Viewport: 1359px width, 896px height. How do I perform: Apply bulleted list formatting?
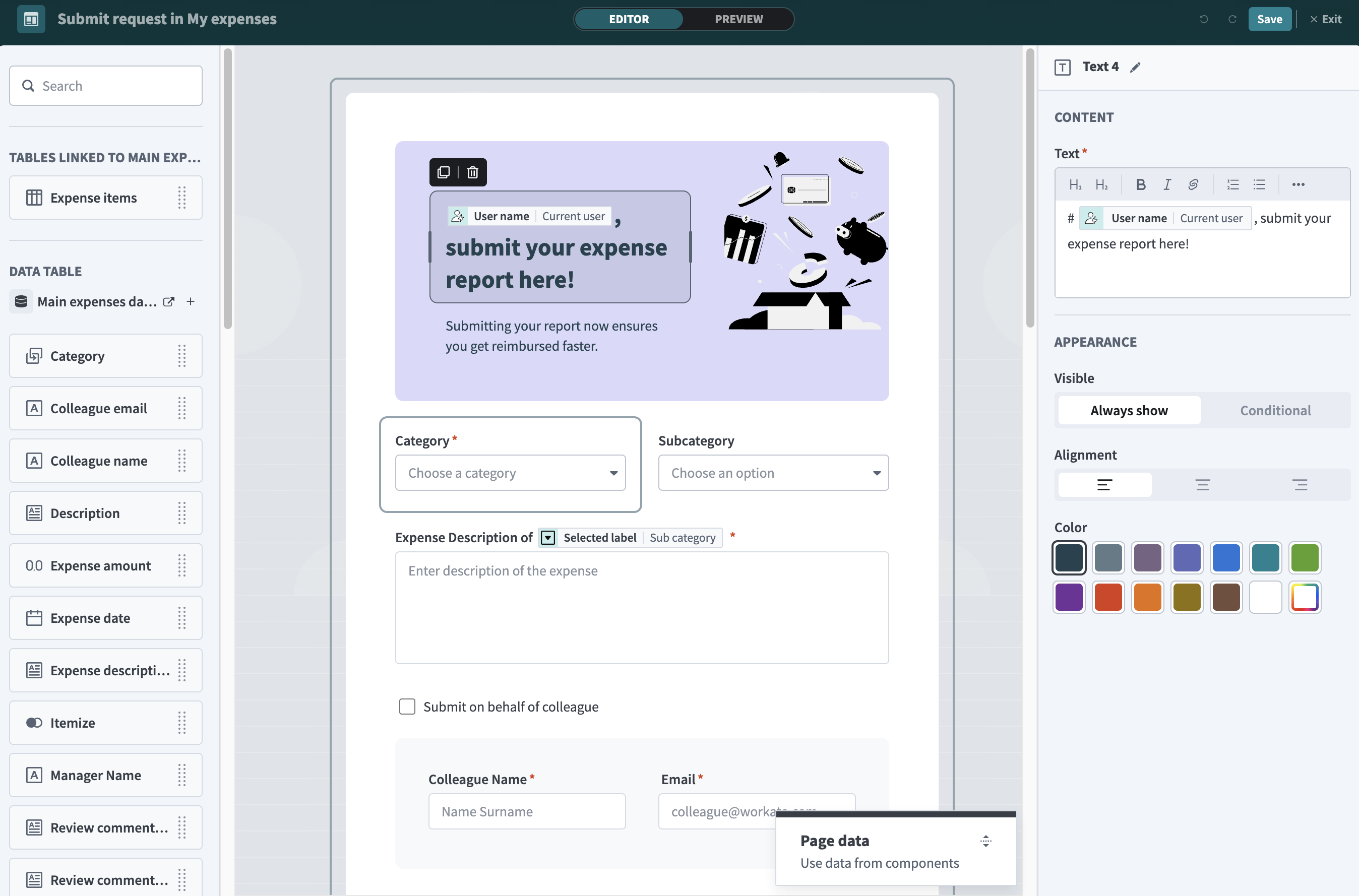(x=1260, y=184)
